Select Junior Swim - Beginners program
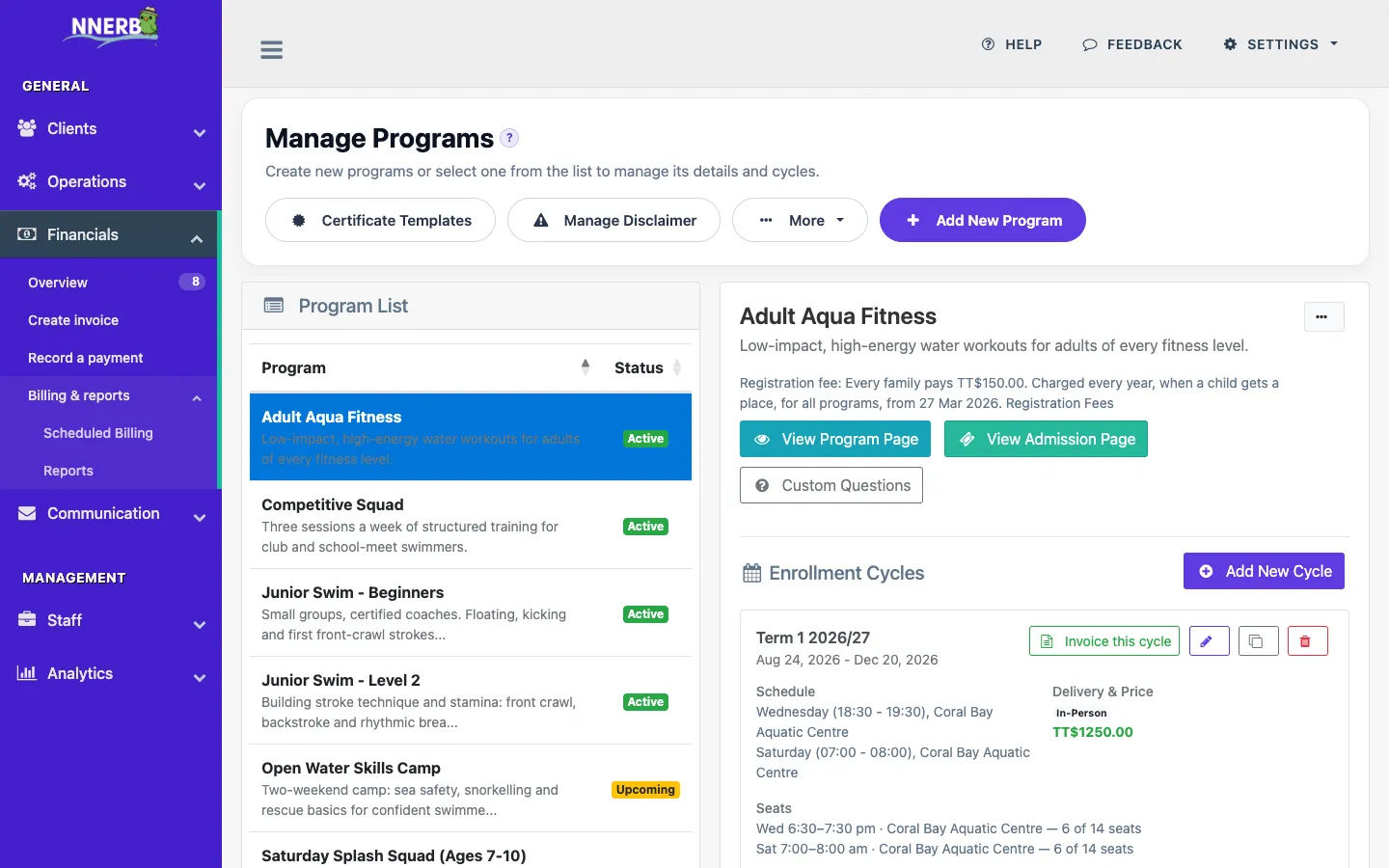 pyautogui.click(x=471, y=613)
